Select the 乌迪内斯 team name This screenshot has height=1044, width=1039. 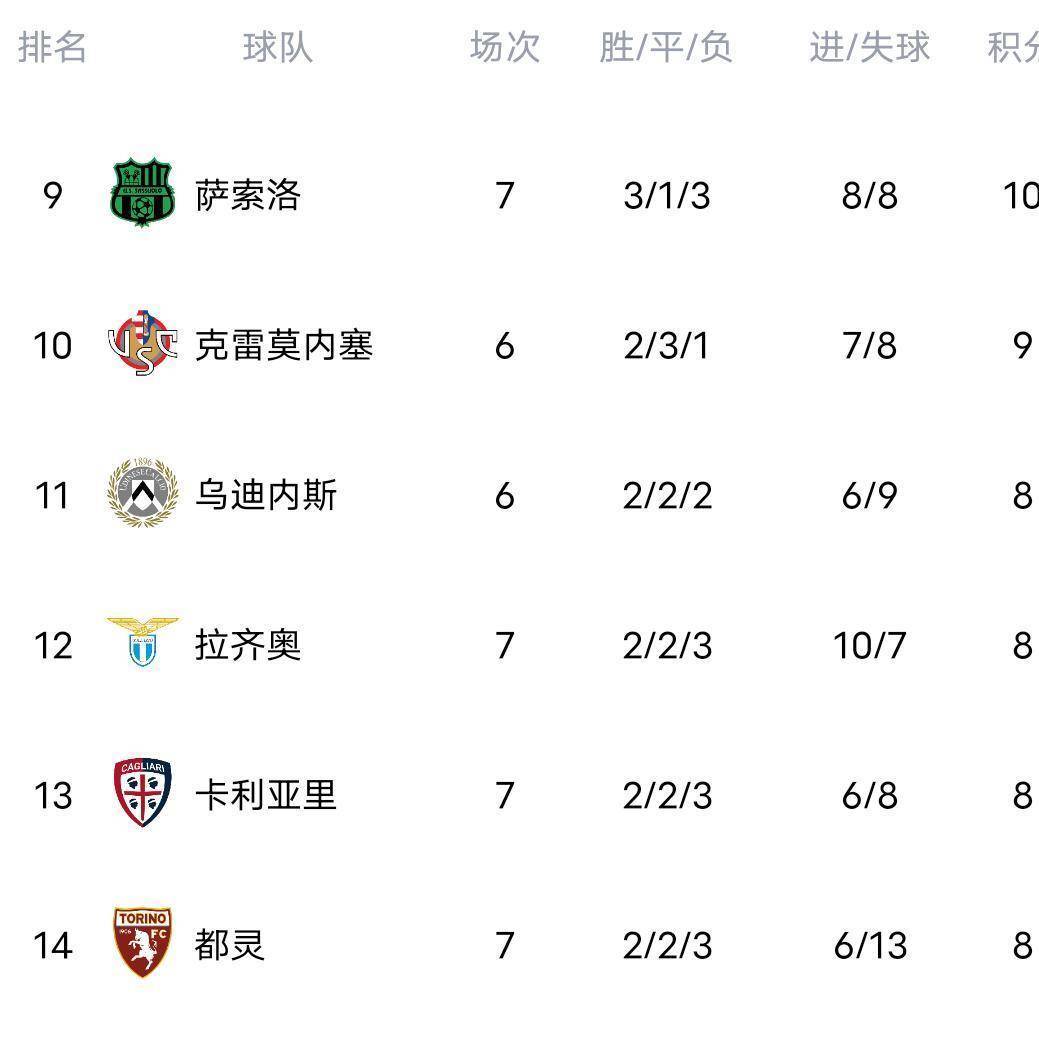point(266,495)
